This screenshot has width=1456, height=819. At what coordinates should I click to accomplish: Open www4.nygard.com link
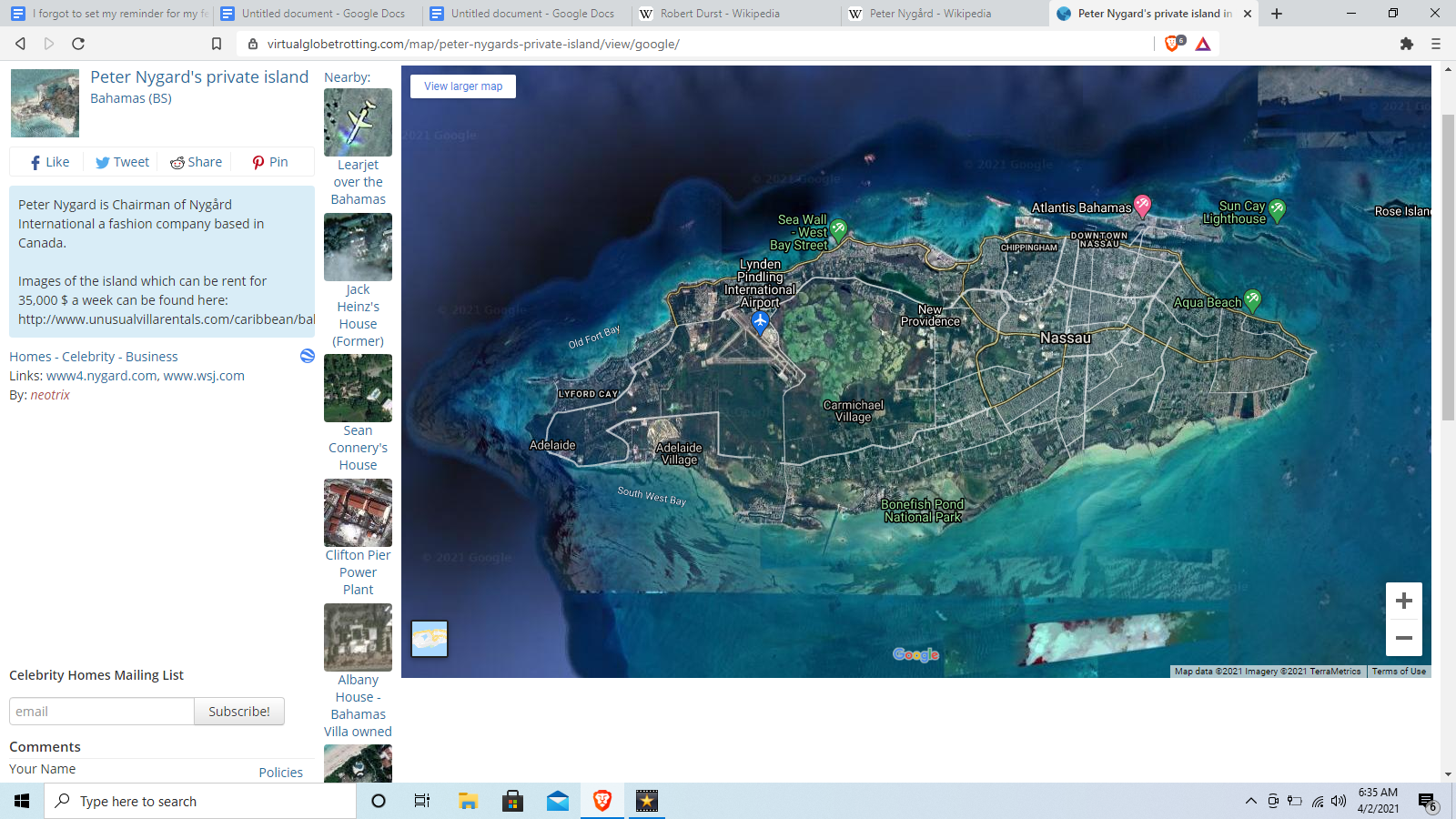[x=102, y=376]
